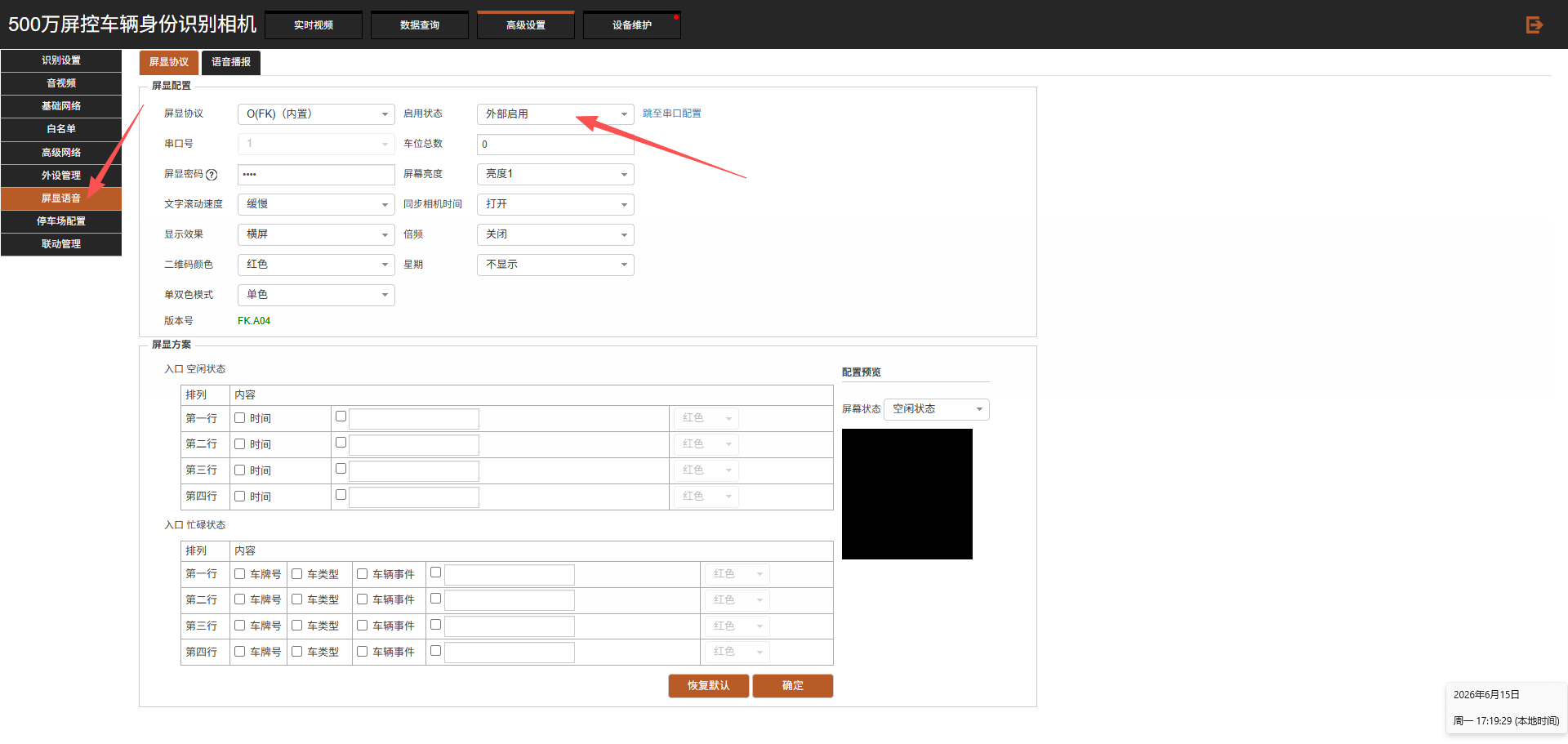The image size is (1568, 744).
Task: Click the 屏显密码 password field
Action: point(316,175)
